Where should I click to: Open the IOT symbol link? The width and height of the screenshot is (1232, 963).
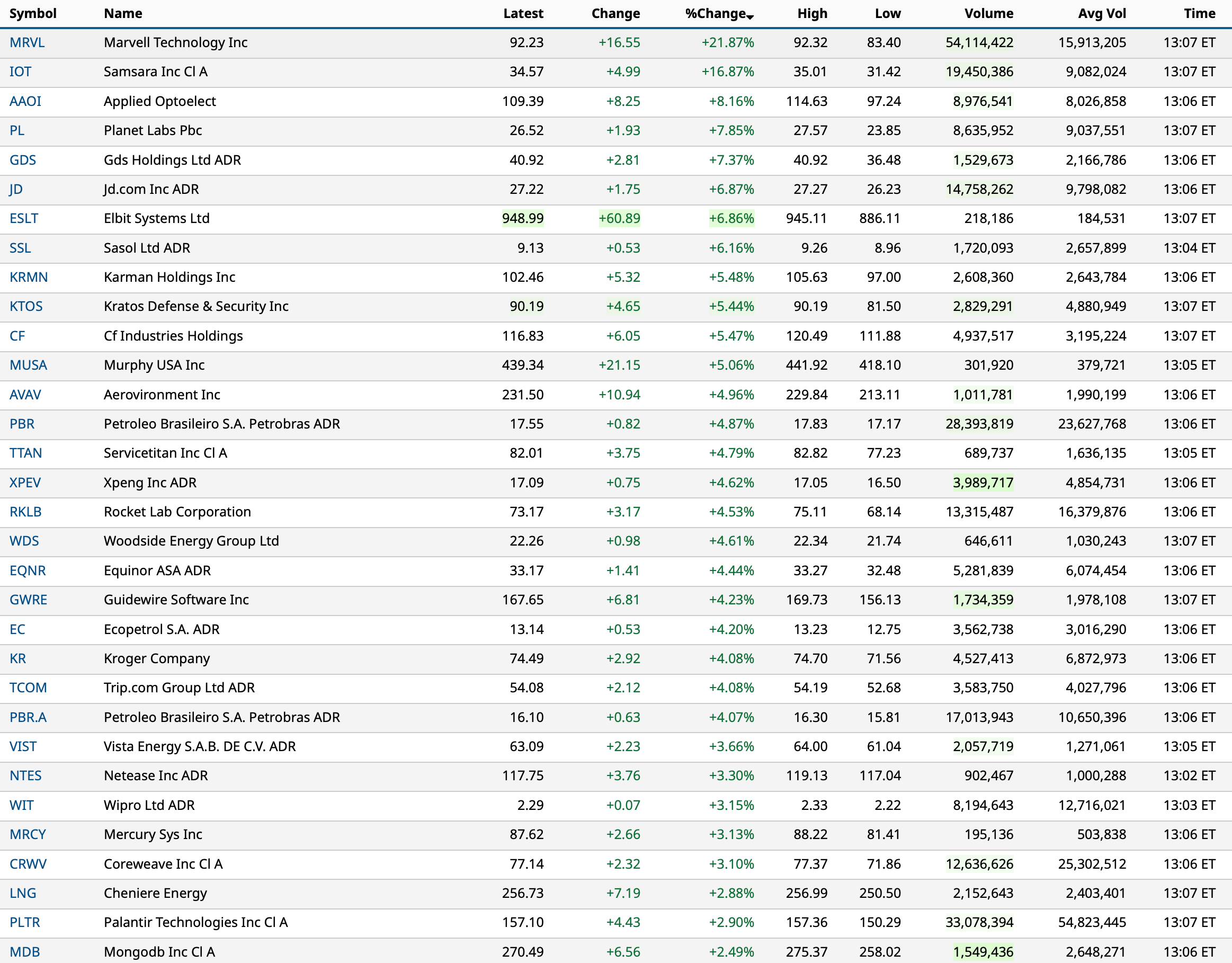pyautogui.click(x=20, y=72)
